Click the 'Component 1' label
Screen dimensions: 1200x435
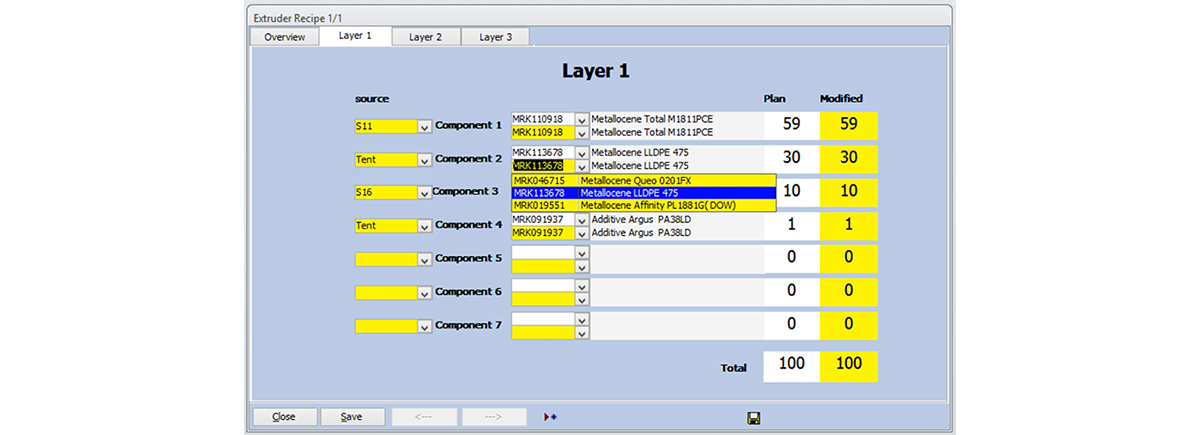click(468, 126)
